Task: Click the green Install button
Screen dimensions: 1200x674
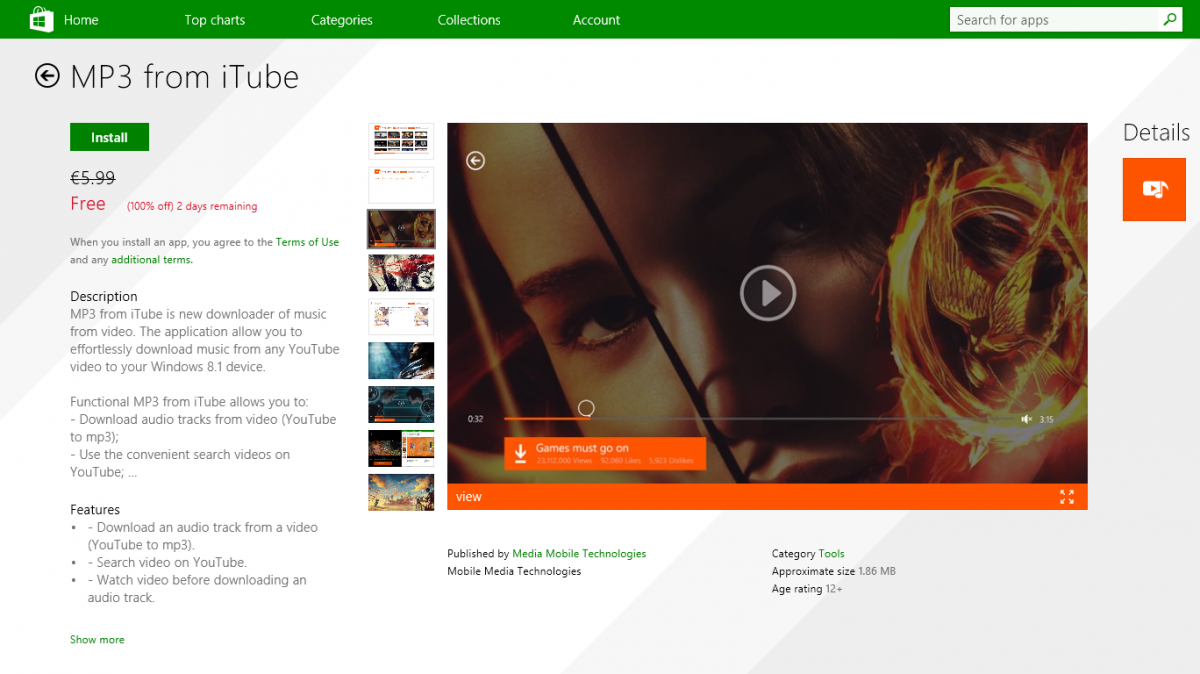Action: [109, 137]
